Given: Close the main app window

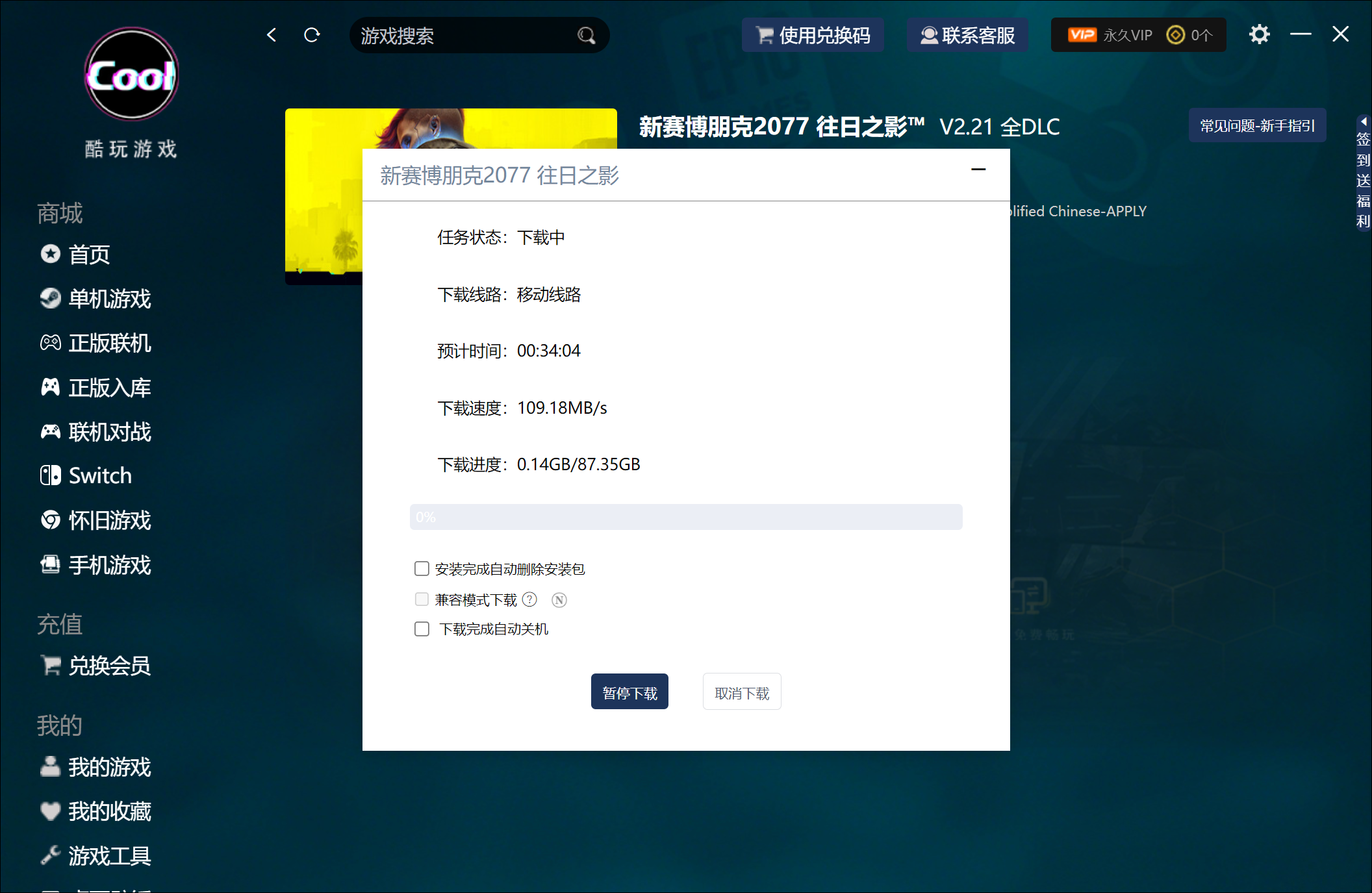Looking at the screenshot, I should pos(1341,34).
